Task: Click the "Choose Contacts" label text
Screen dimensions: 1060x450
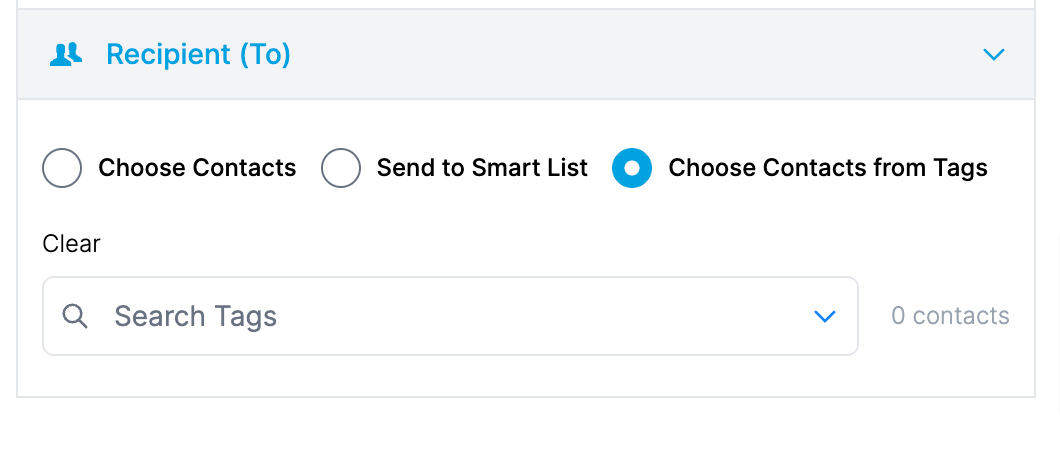Action: 197,168
